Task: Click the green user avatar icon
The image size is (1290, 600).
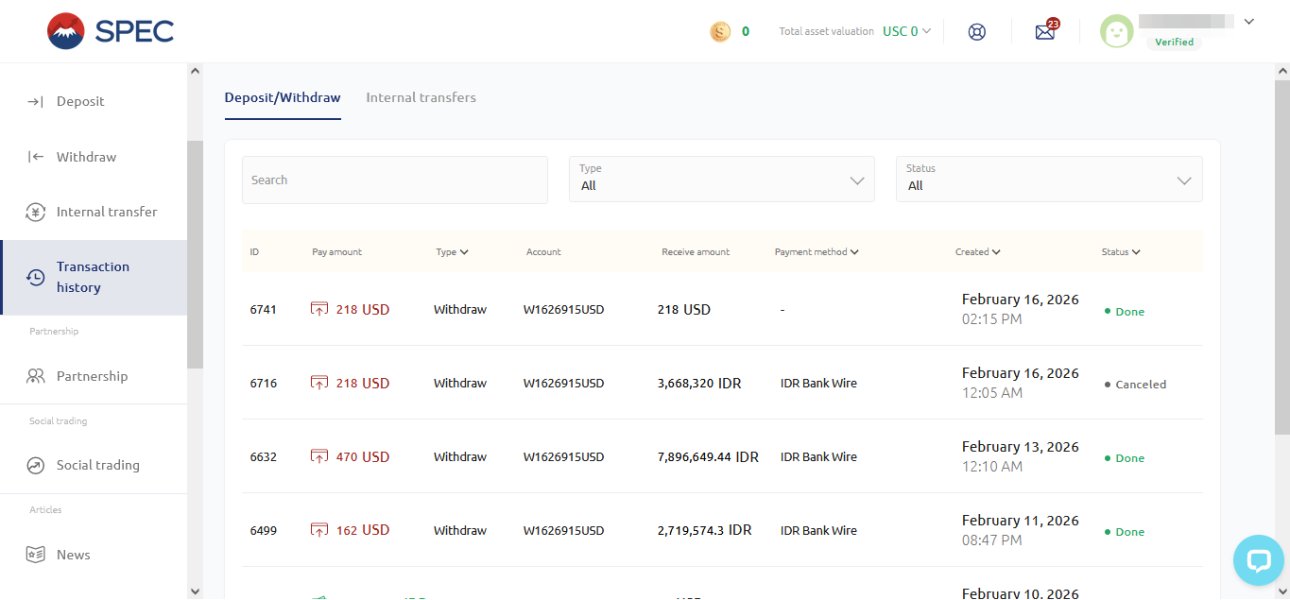Action: point(1116,32)
